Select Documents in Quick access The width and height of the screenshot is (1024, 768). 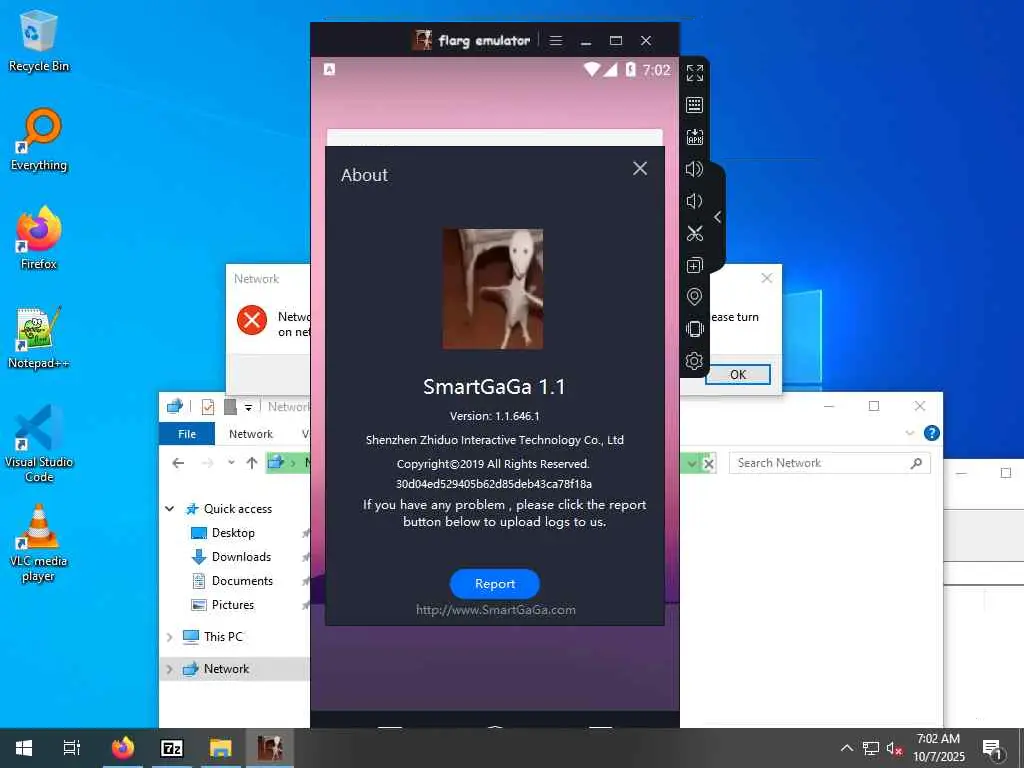pyautogui.click(x=242, y=581)
